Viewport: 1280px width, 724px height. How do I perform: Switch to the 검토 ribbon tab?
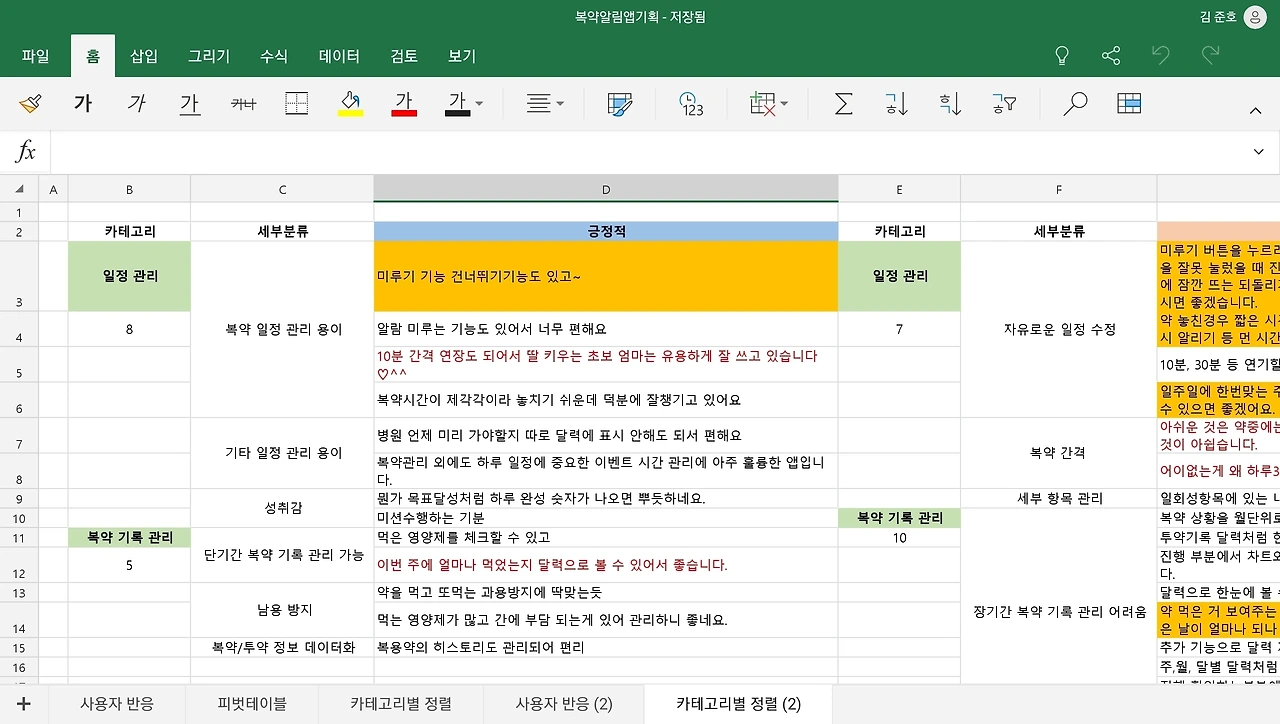coord(405,56)
